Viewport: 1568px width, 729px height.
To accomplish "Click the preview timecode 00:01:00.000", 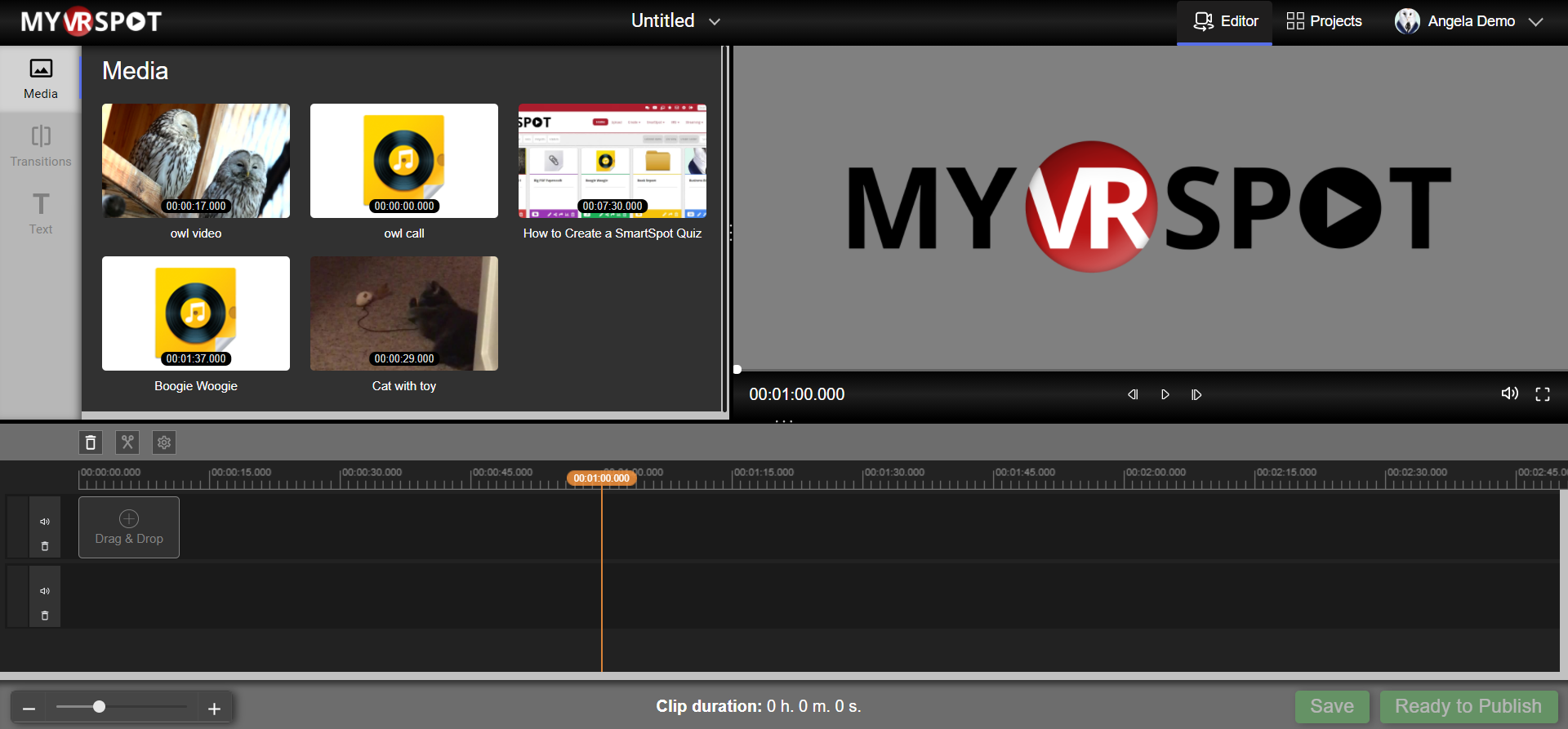I will click(797, 394).
